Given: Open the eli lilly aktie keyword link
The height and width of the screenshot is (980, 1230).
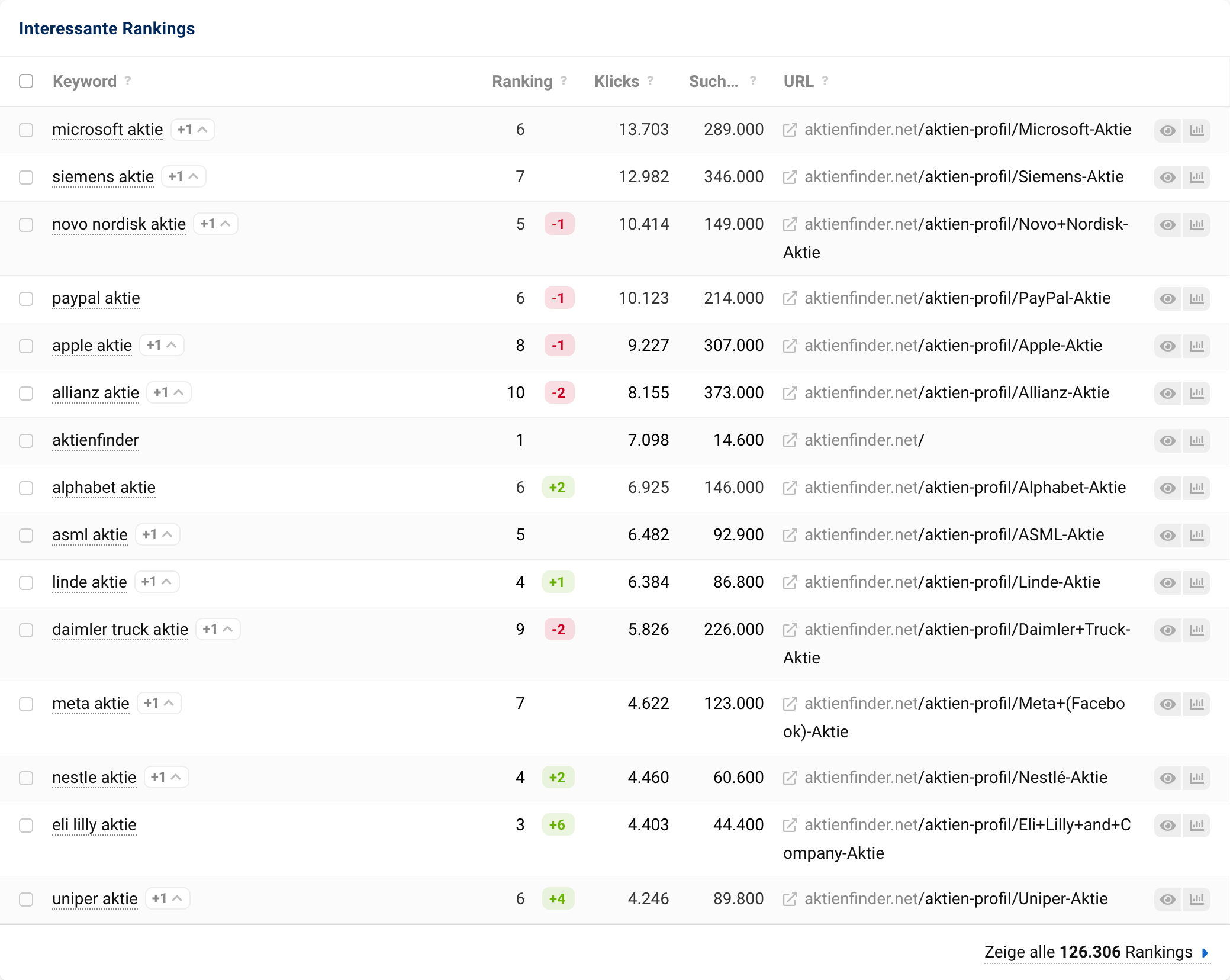Looking at the screenshot, I should pos(94,824).
